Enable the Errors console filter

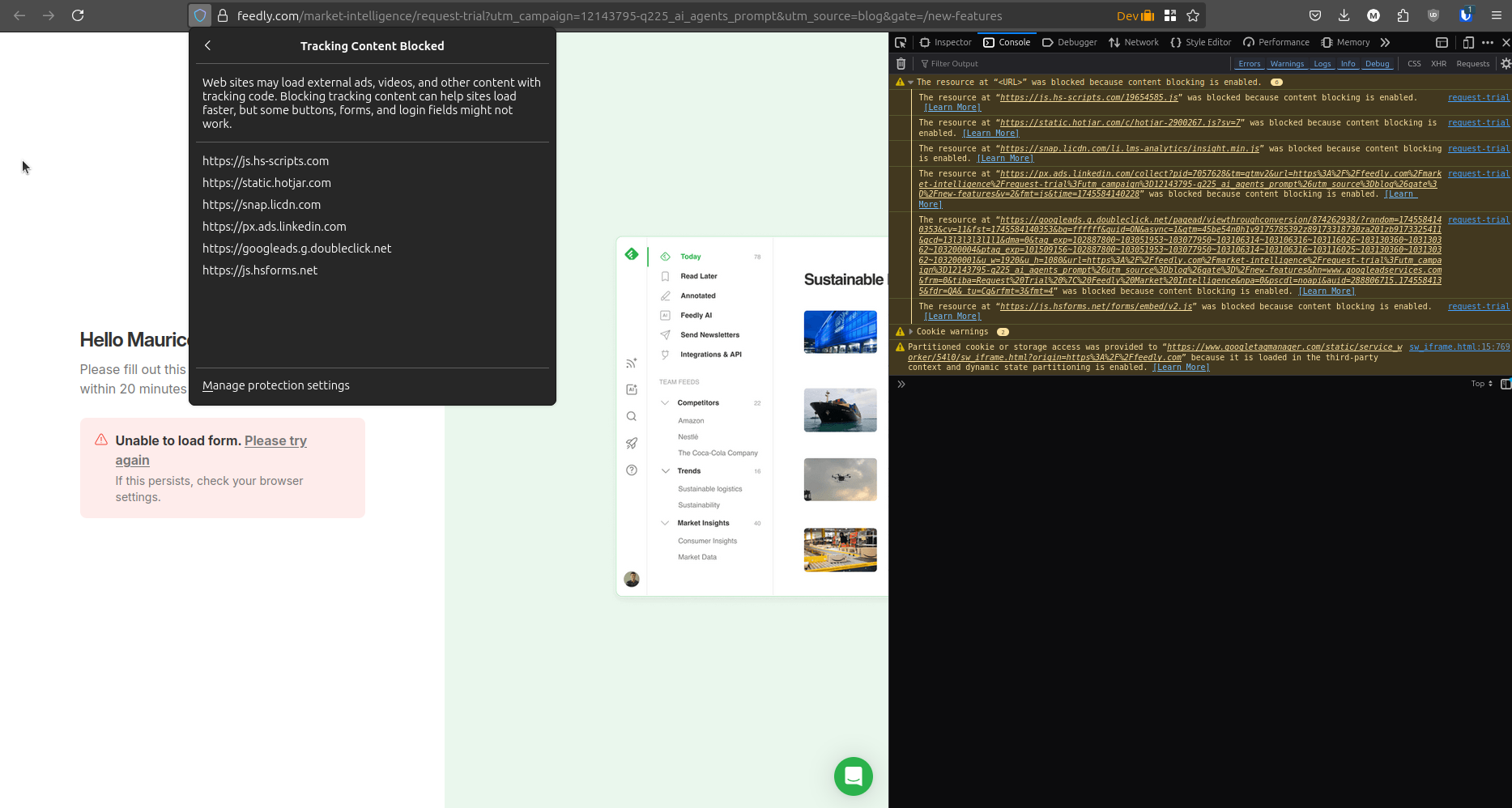1249,63
